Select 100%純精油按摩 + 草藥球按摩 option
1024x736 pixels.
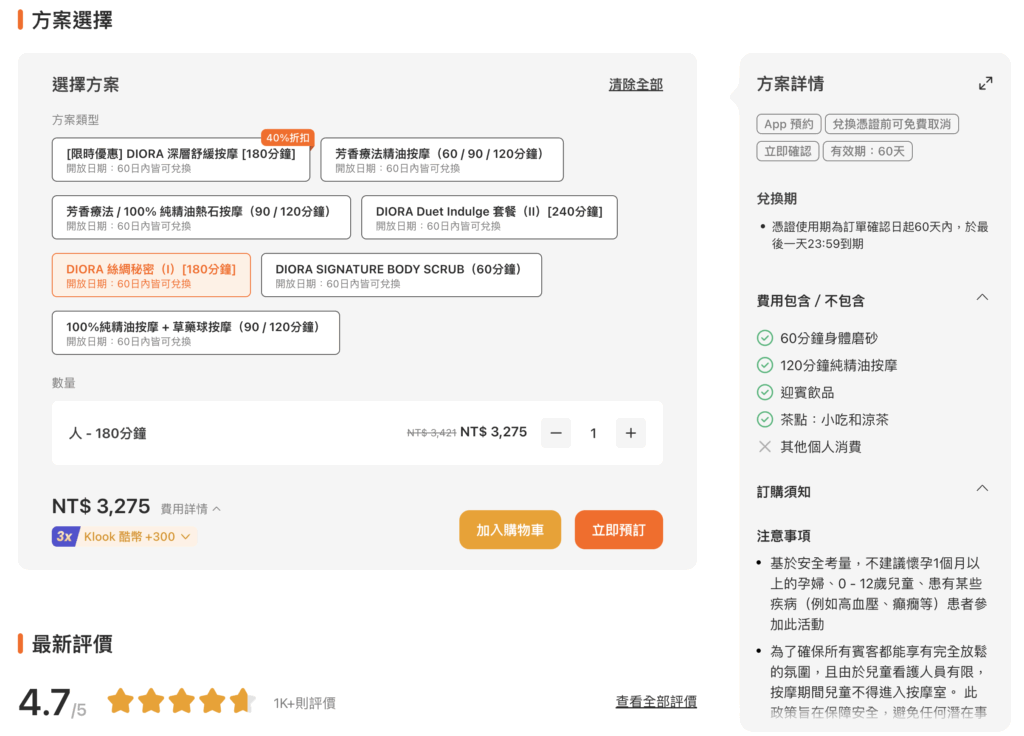pos(196,333)
